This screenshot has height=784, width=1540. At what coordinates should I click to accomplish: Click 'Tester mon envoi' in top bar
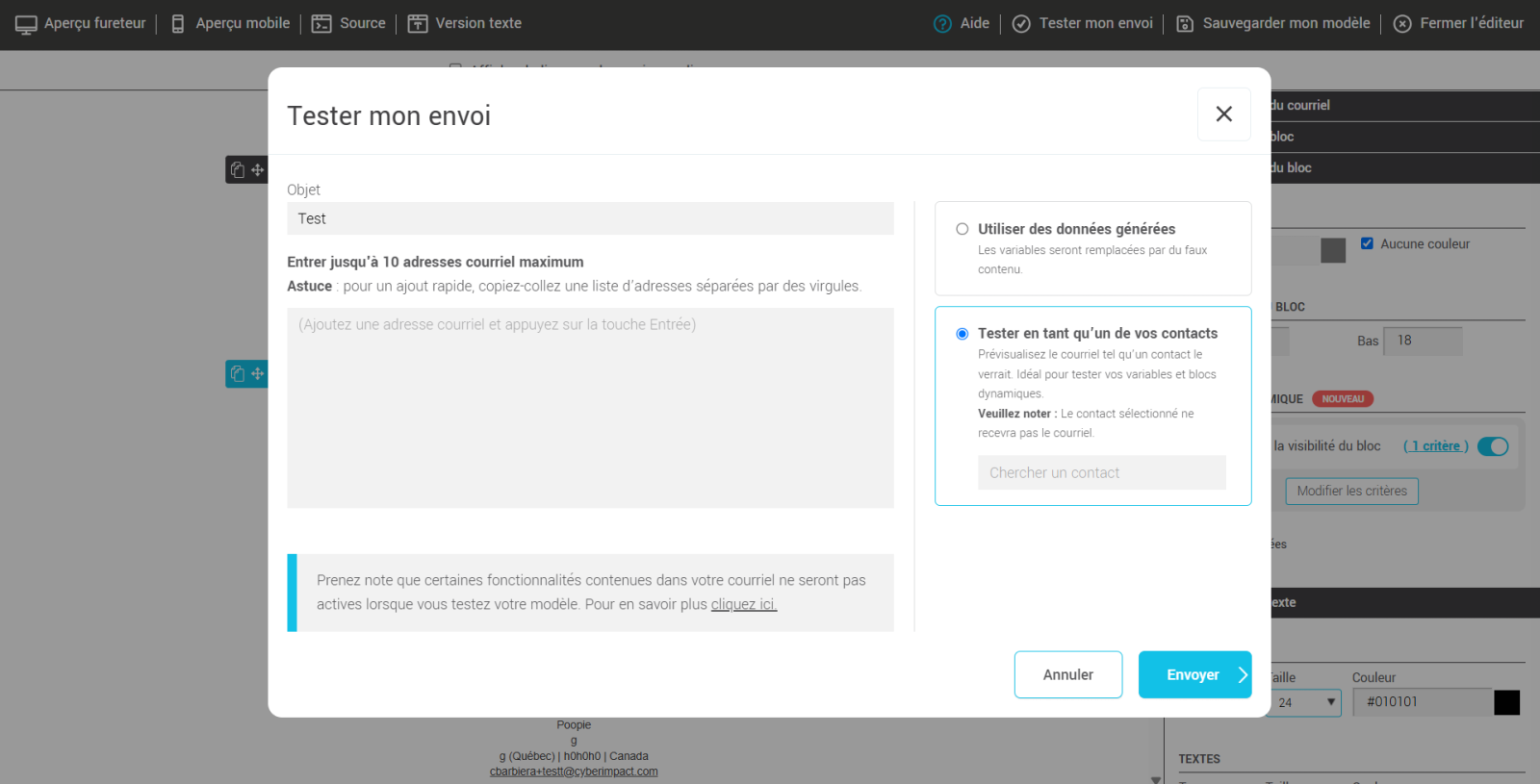(1083, 24)
